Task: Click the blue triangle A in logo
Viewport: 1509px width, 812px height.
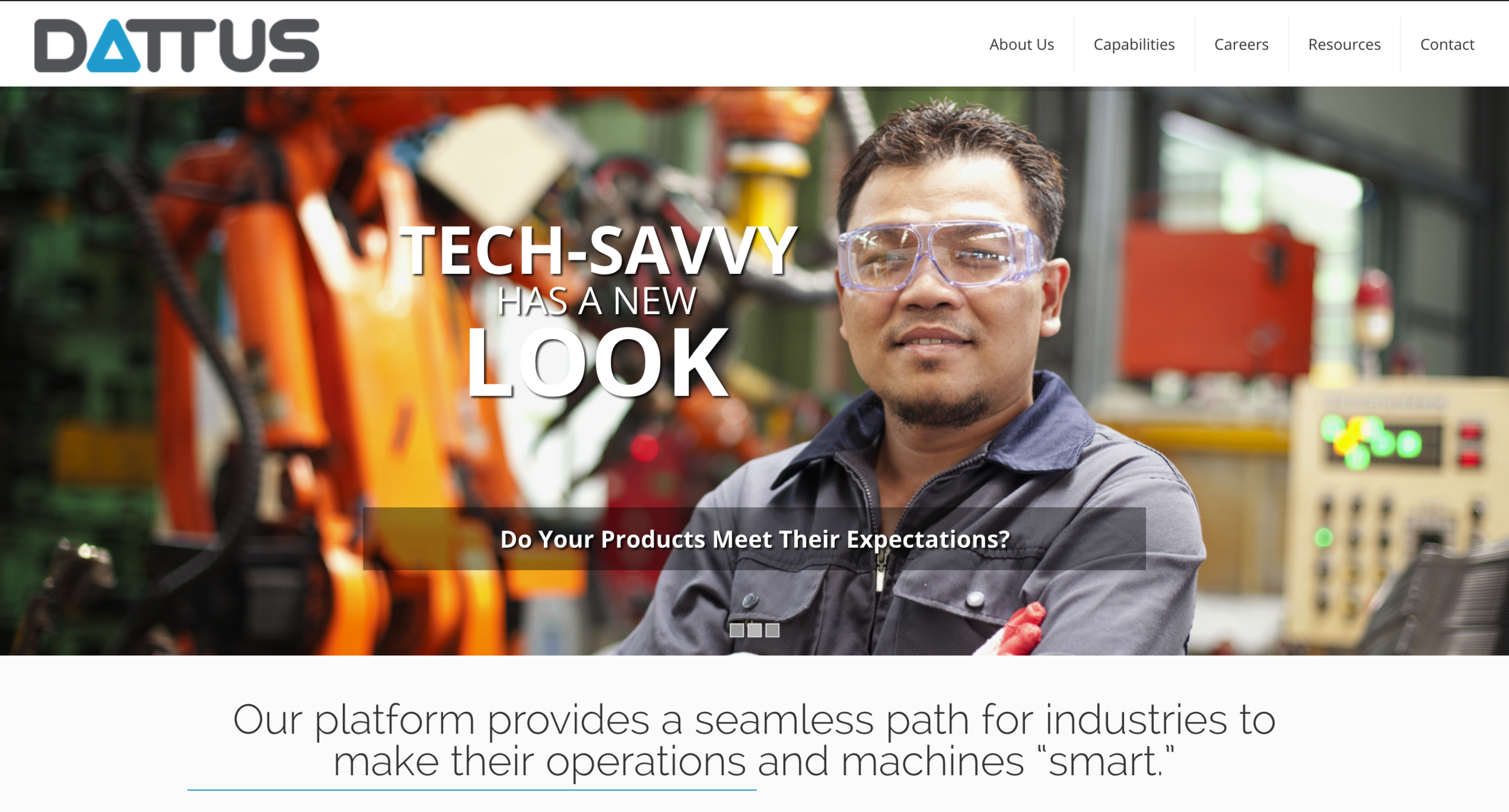Action: tap(113, 46)
